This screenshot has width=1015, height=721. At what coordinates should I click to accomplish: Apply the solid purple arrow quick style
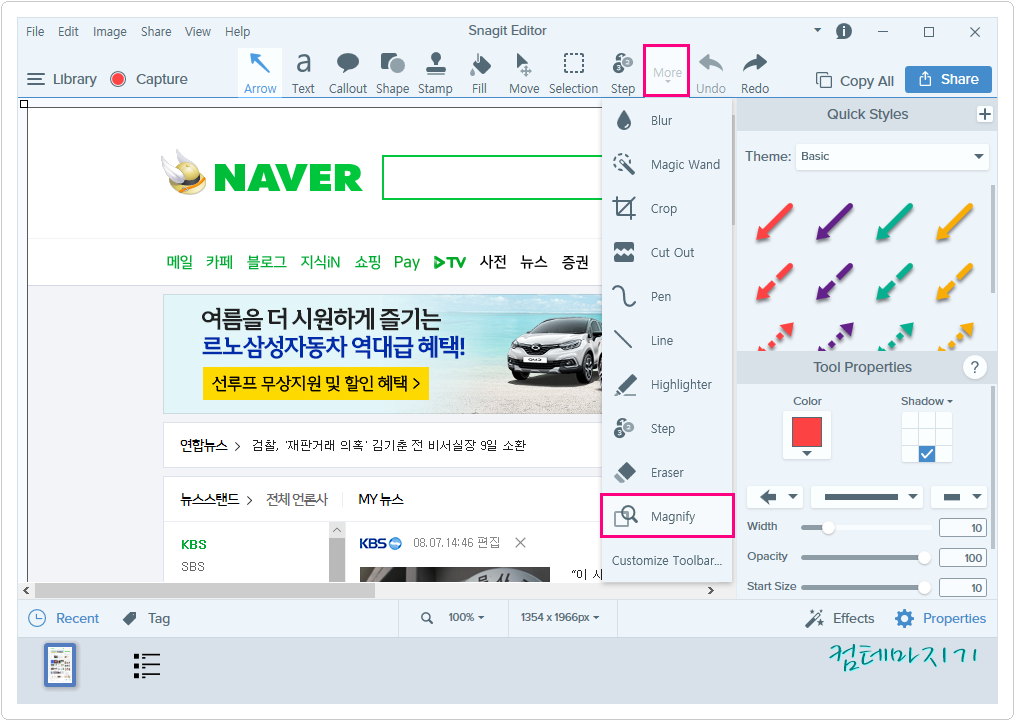click(x=834, y=222)
